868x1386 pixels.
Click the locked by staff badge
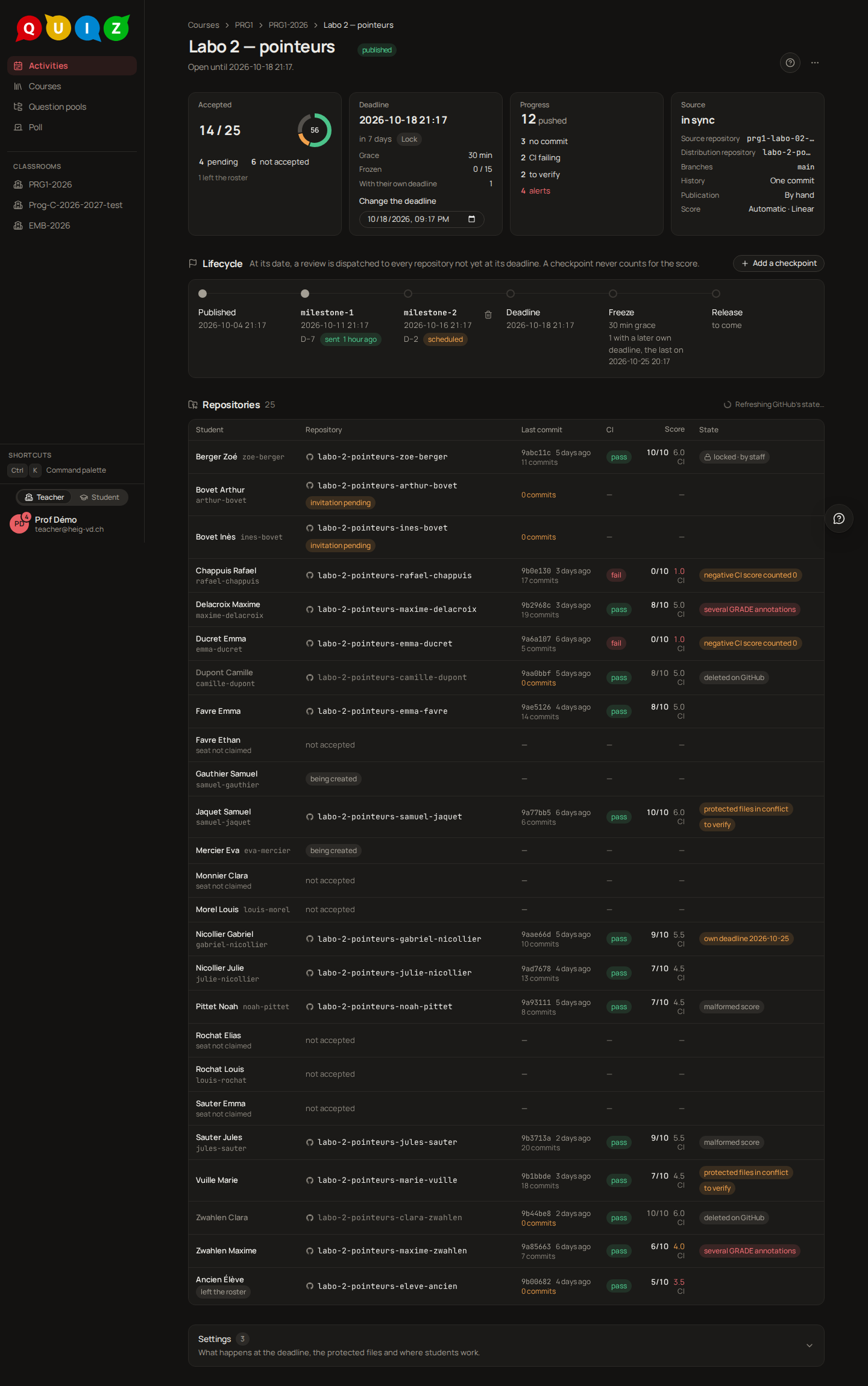pos(734,457)
